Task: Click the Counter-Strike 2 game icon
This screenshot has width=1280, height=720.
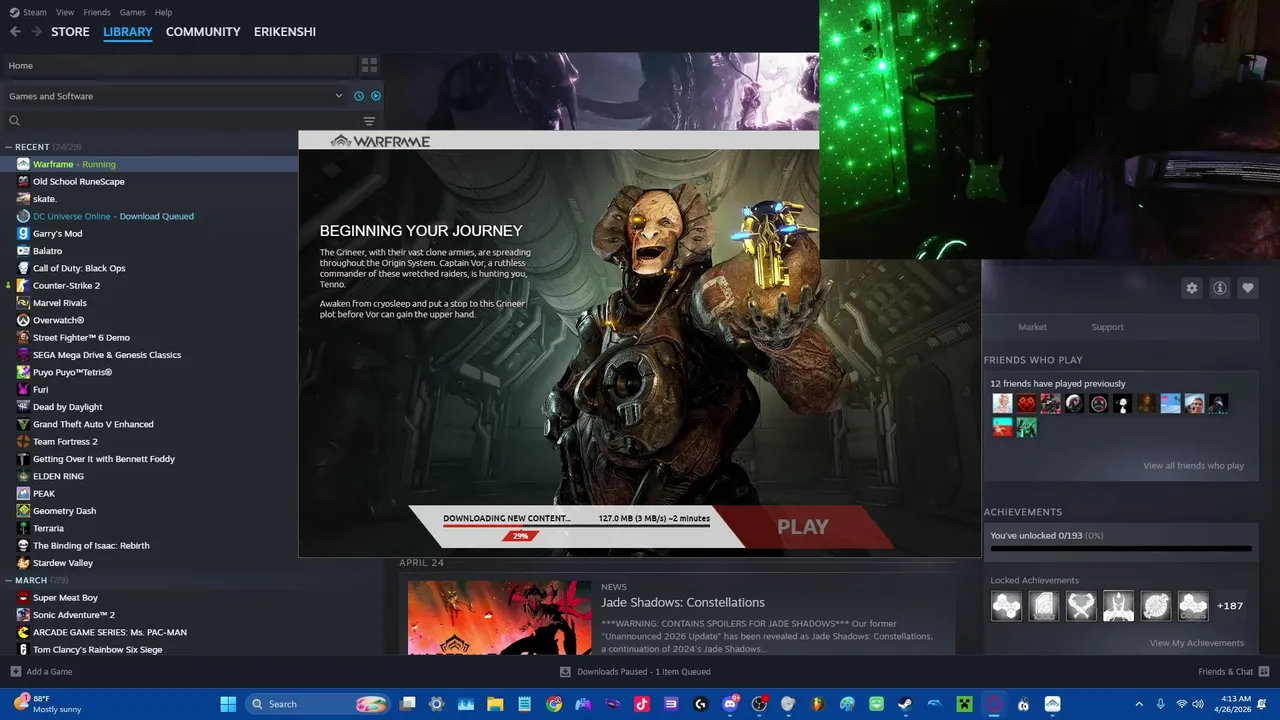Action: coord(23,285)
